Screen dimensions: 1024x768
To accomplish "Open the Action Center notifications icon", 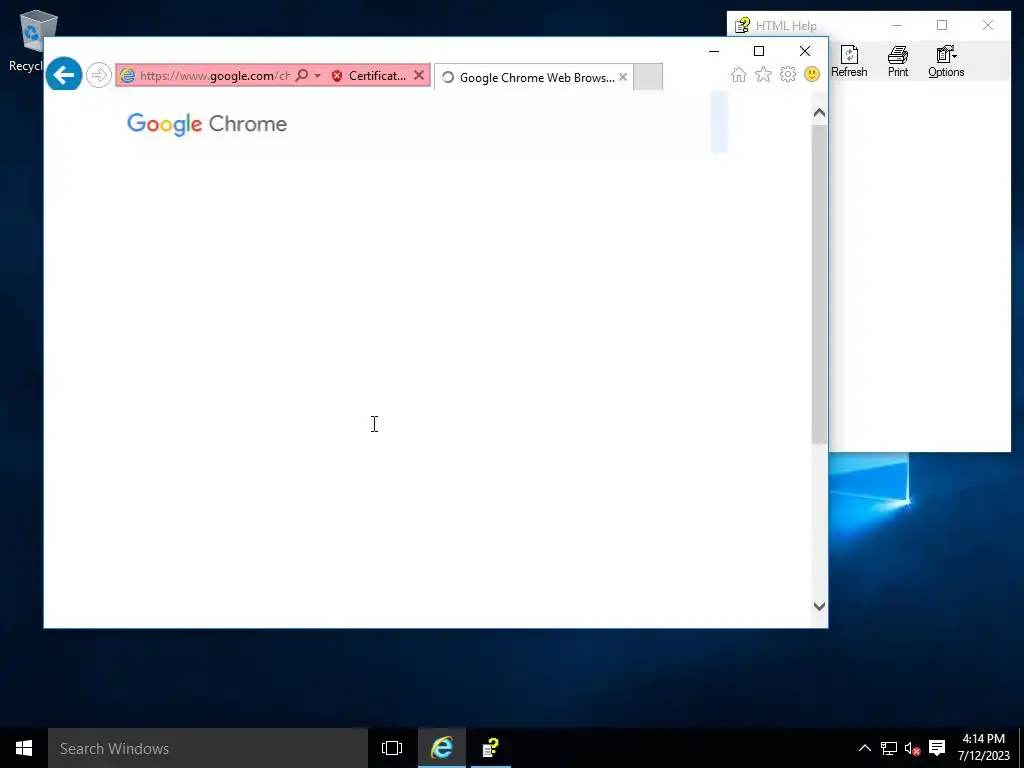I will coord(937,748).
